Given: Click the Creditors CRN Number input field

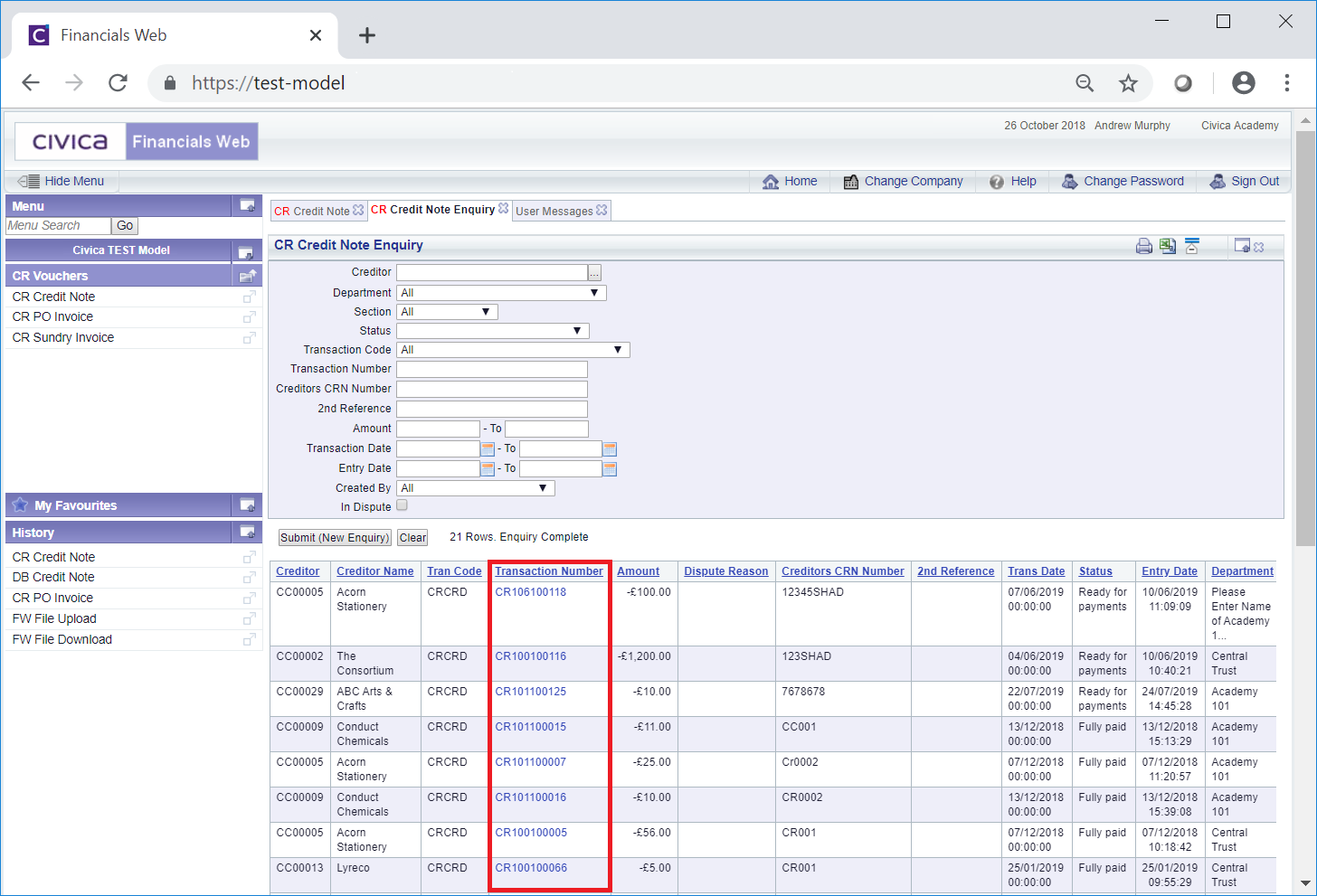Looking at the screenshot, I should (492, 389).
